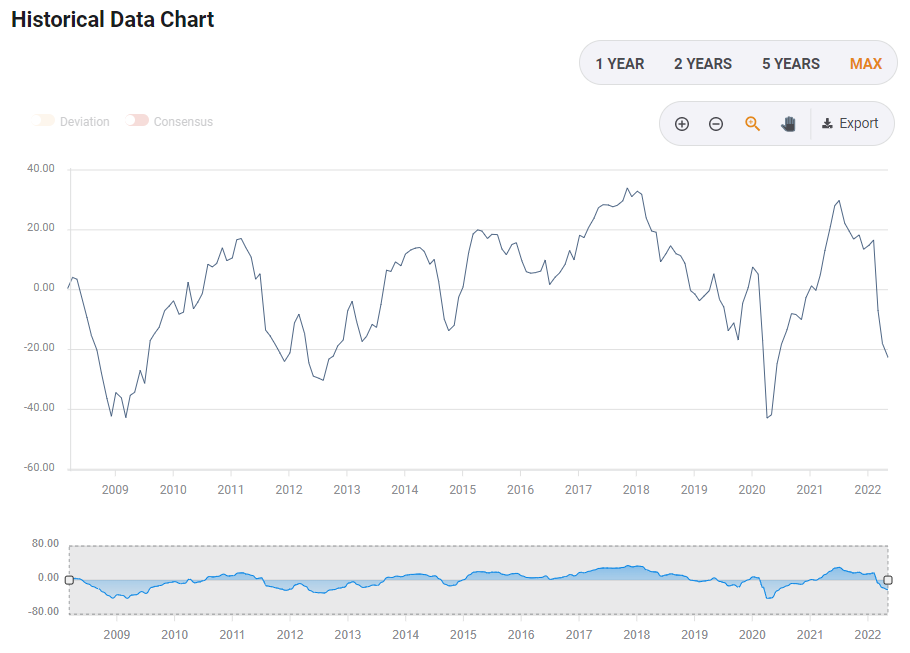Switch range to 2 YEARS
The height and width of the screenshot is (653, 910).
pyautogui.click(x=703, y=63)
